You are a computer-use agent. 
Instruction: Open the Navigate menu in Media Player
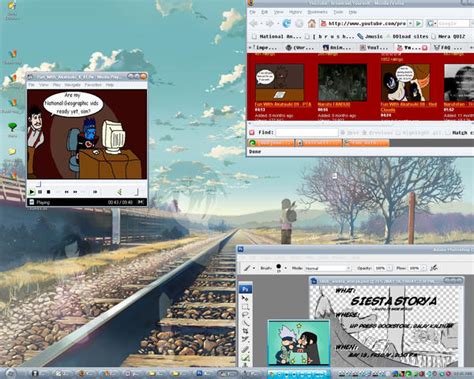click(x=72, y=85)
